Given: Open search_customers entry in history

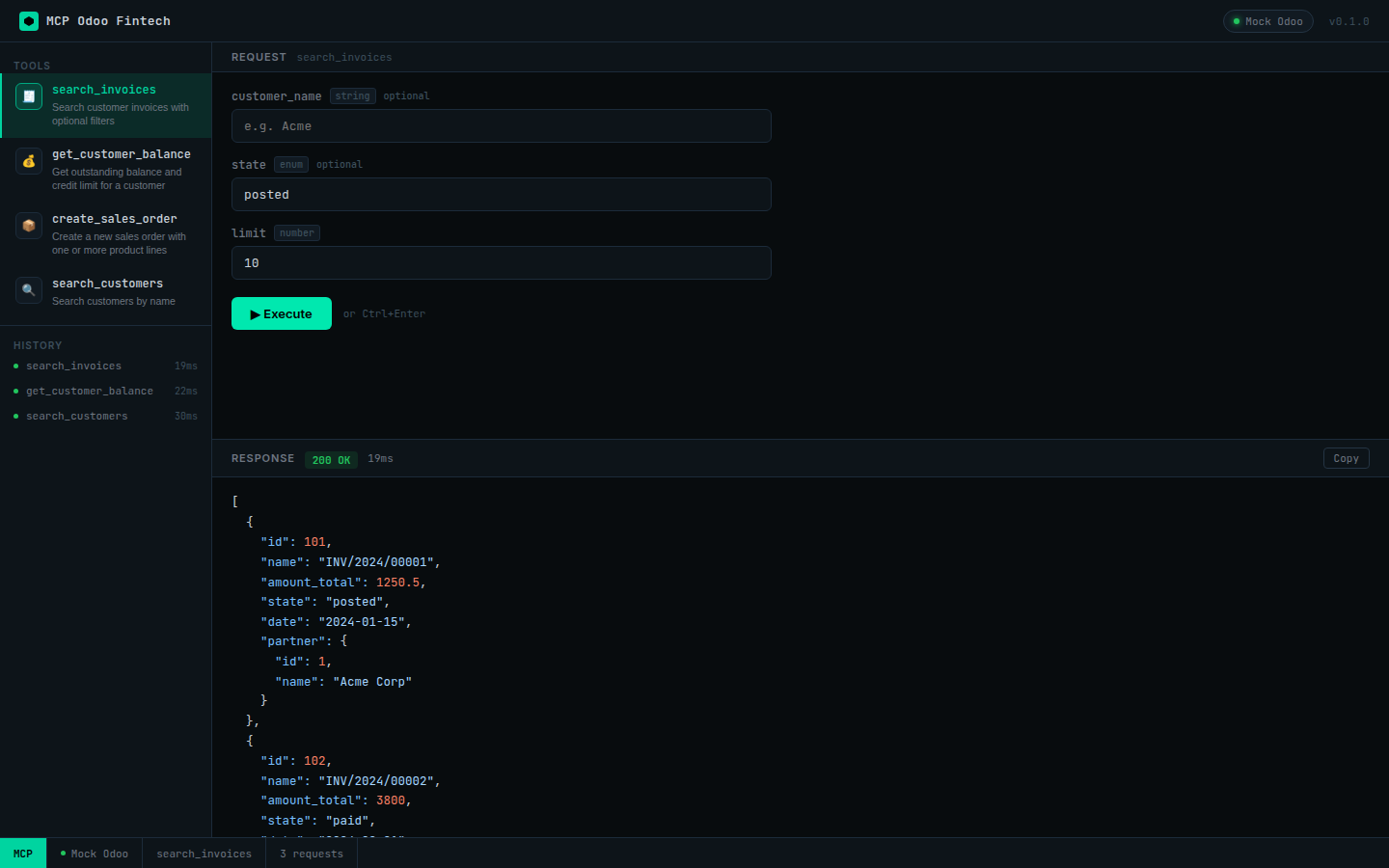Looking at the screenshot, I should pyautogui.click(x=106, y=417).
